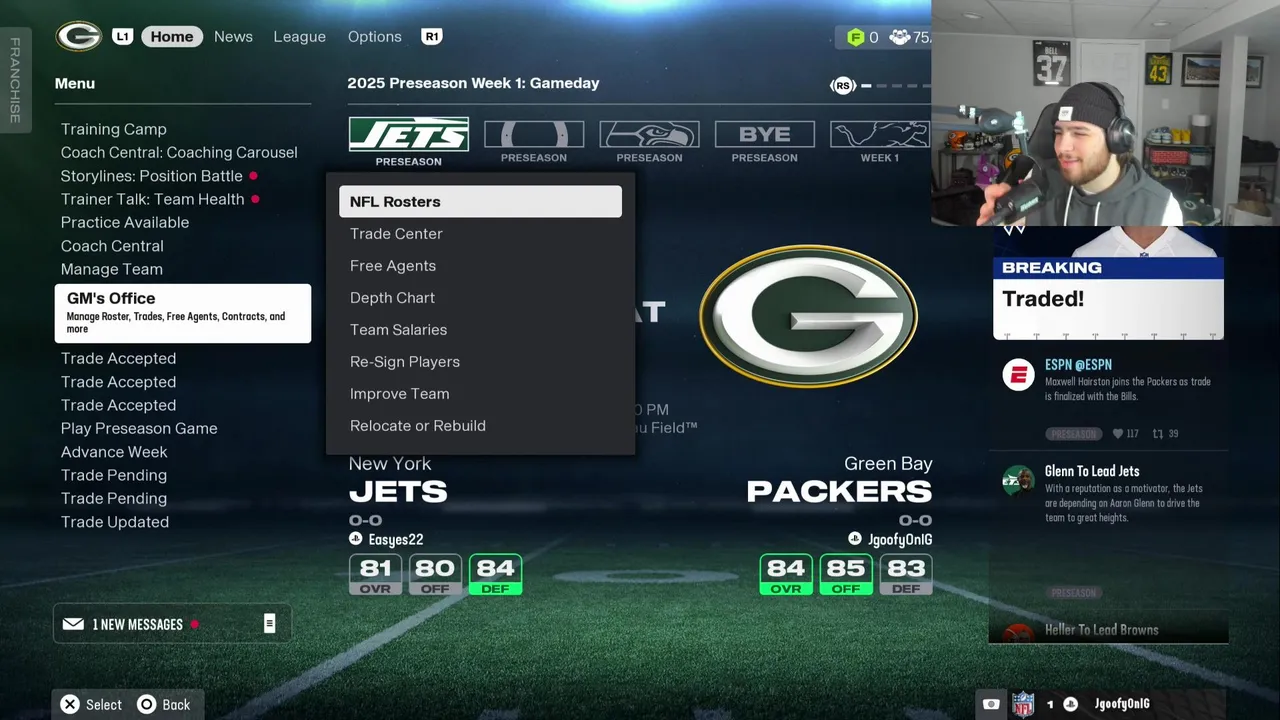Select the BYE preseason schedule tile
The height and width of the screenshot is (720, 1280).
pos(765,141)
